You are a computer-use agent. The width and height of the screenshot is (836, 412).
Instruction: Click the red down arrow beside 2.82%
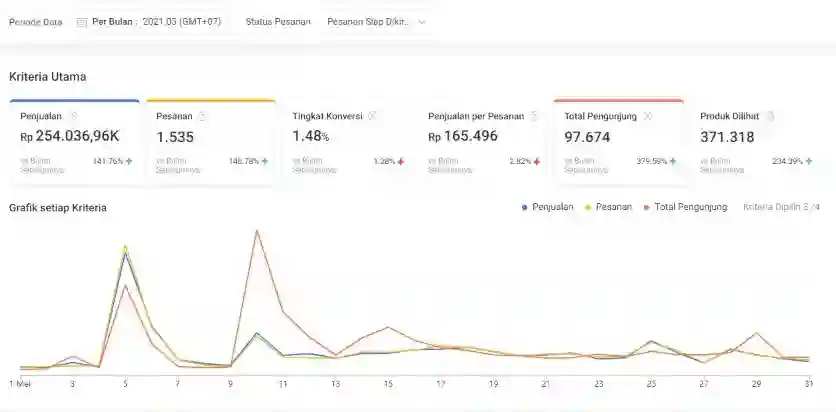pos(536,161)
